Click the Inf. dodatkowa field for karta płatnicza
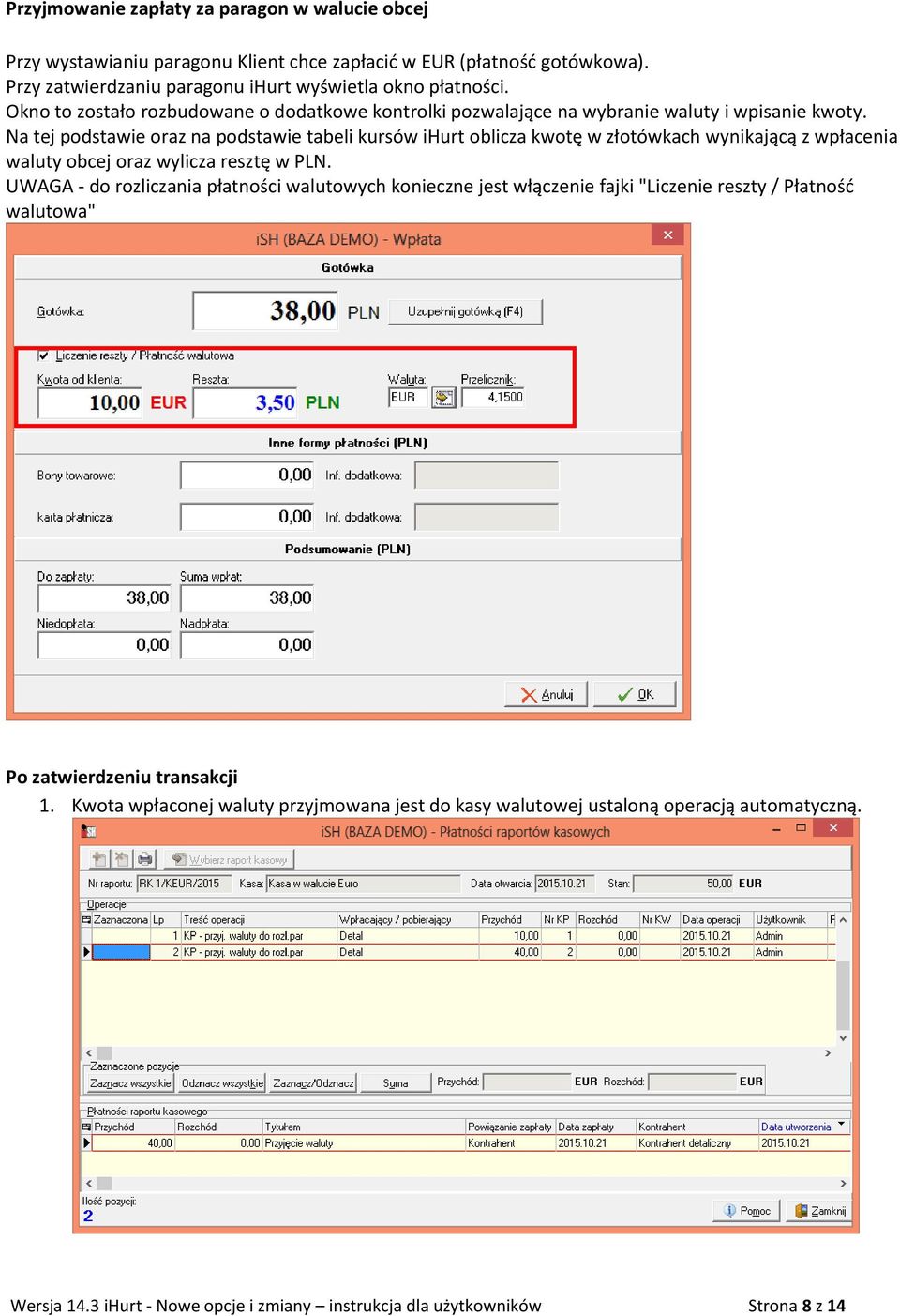The width and height of the screenshot is (900, 1316). (487, 517)
